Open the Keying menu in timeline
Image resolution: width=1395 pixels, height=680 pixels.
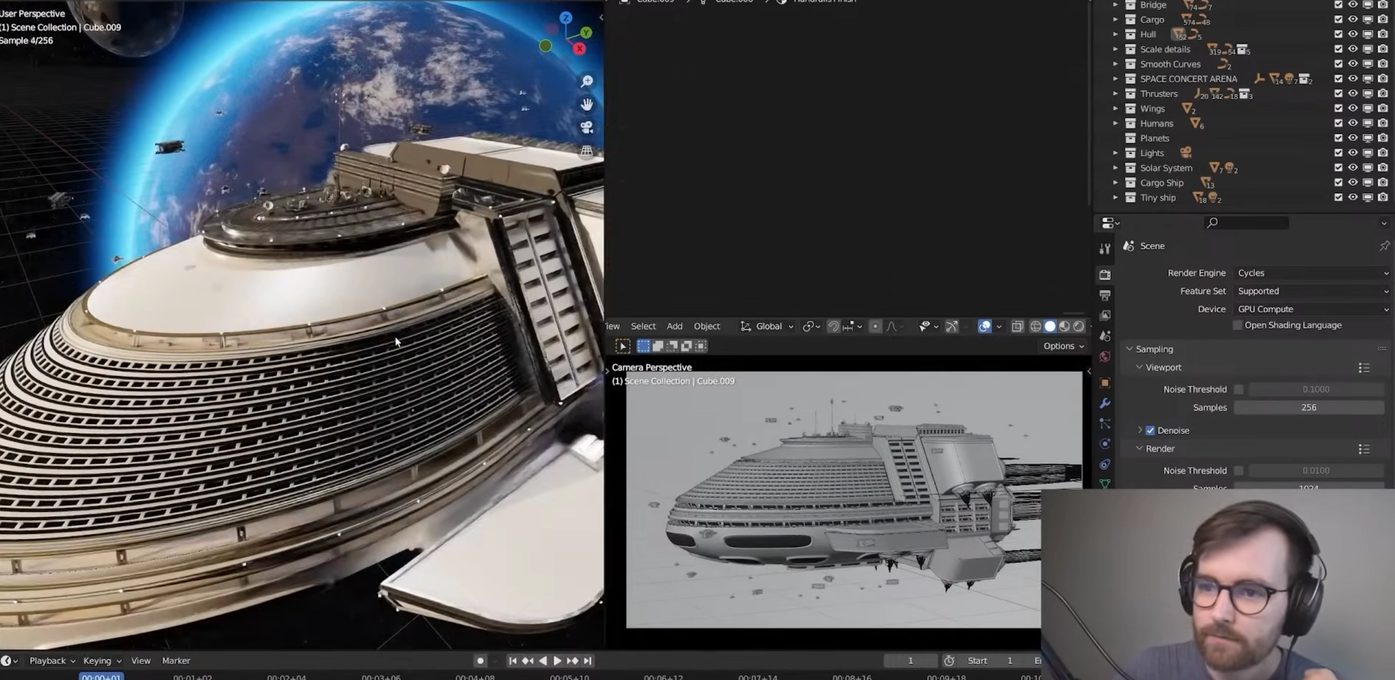click(x=102, y=661)
